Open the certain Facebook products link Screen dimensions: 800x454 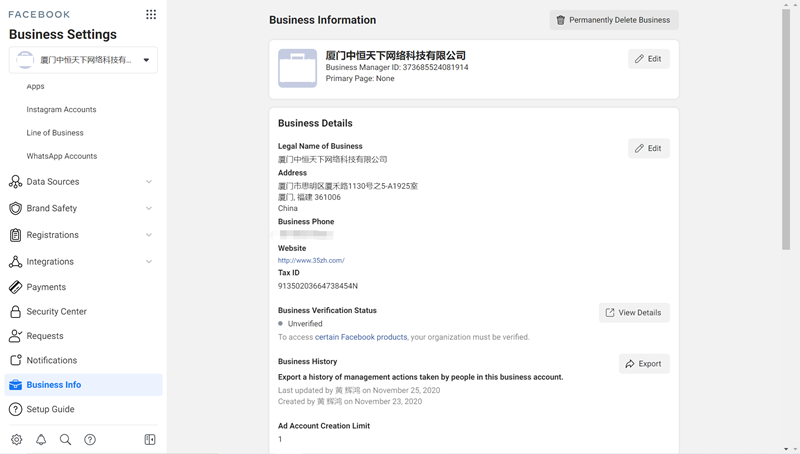coord(361,337)
